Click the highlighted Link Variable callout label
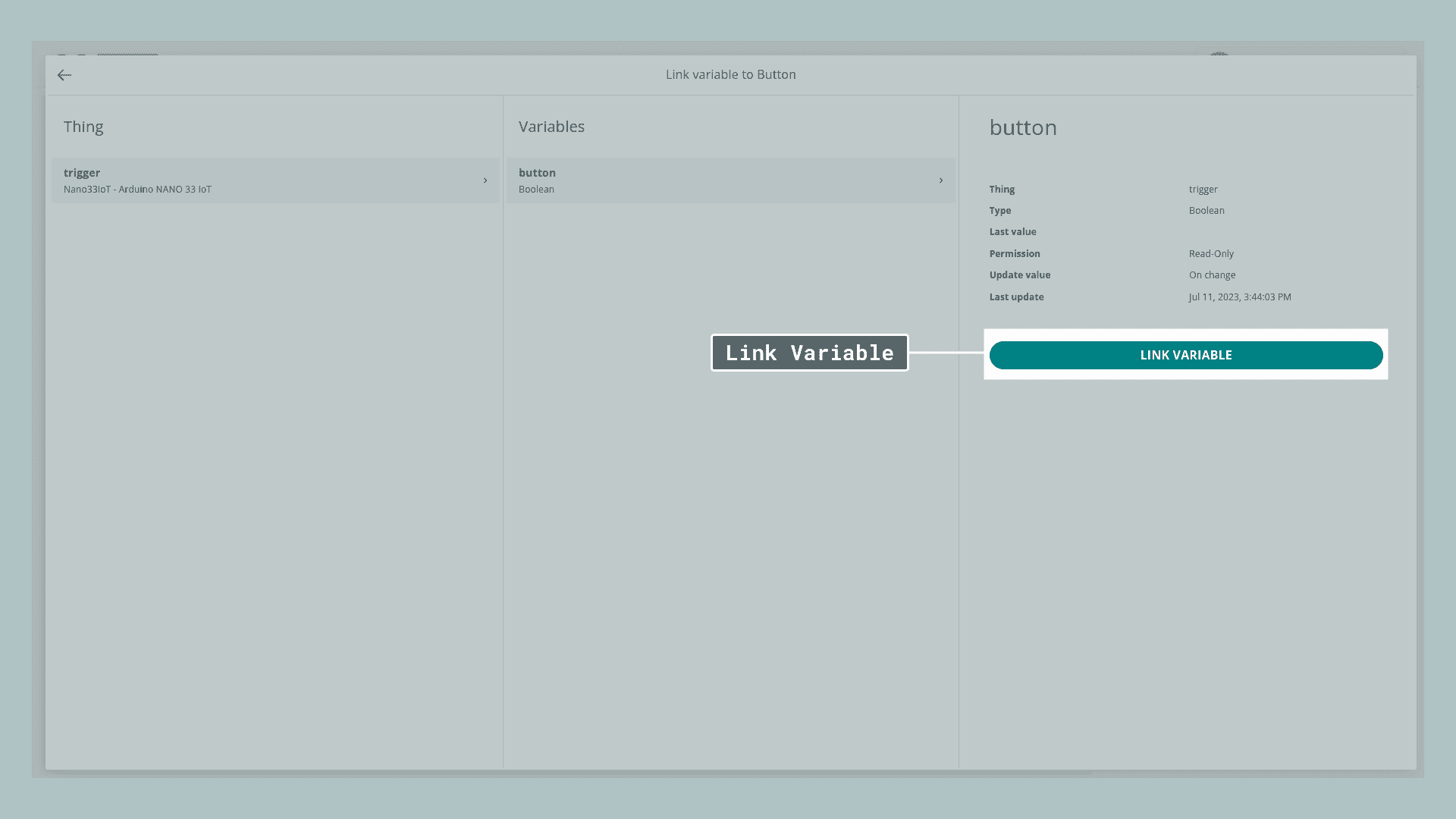This screenshot has width=1456, height=819. 809,353
